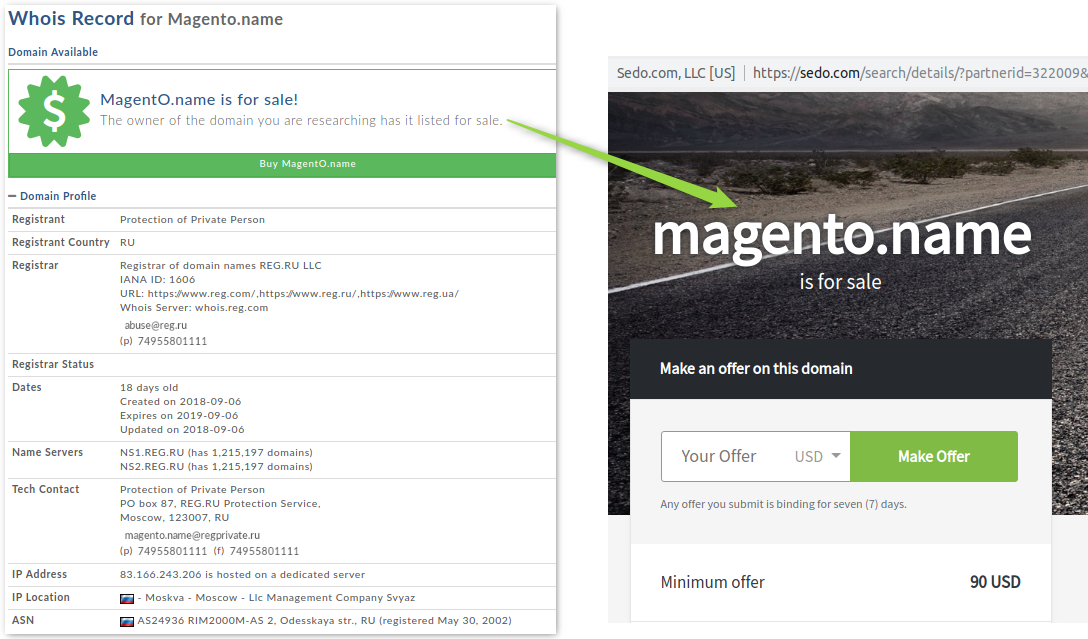Click the Russian flag in ASN row
This screenshot has width=1088, height=639.
(x=127, y=621)
